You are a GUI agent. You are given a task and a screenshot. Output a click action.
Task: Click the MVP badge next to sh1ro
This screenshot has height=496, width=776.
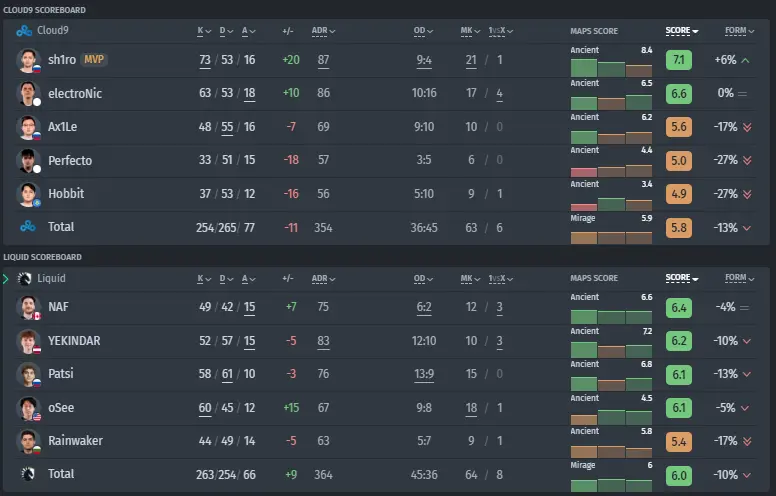pos(94,59)
